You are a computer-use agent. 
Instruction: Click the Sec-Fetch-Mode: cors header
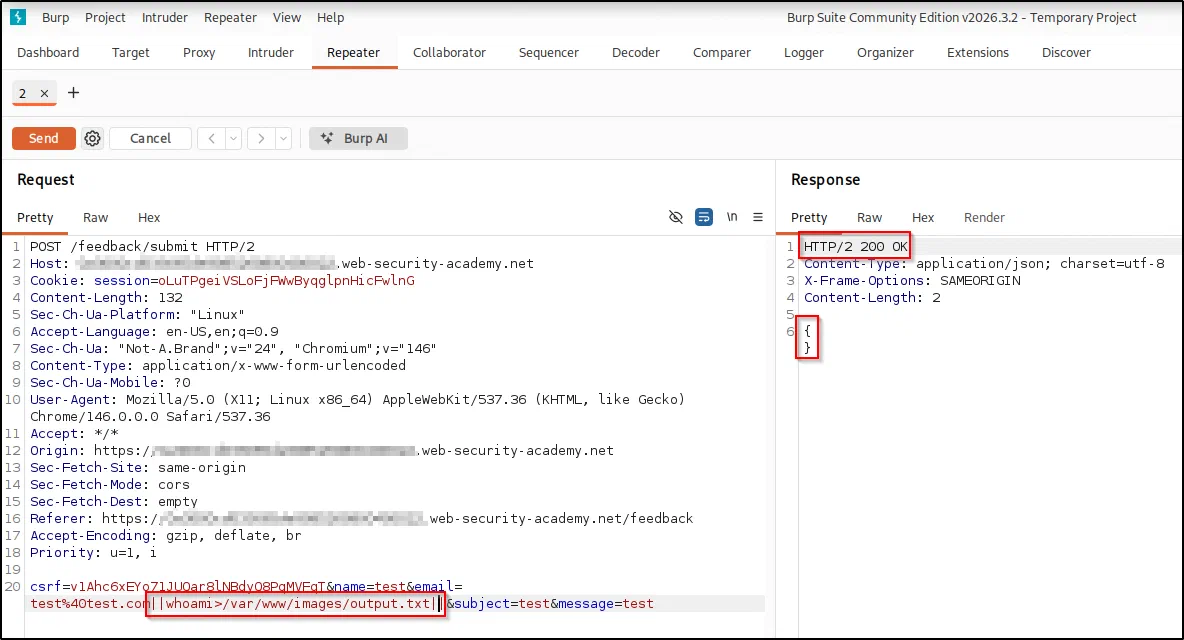110,485
